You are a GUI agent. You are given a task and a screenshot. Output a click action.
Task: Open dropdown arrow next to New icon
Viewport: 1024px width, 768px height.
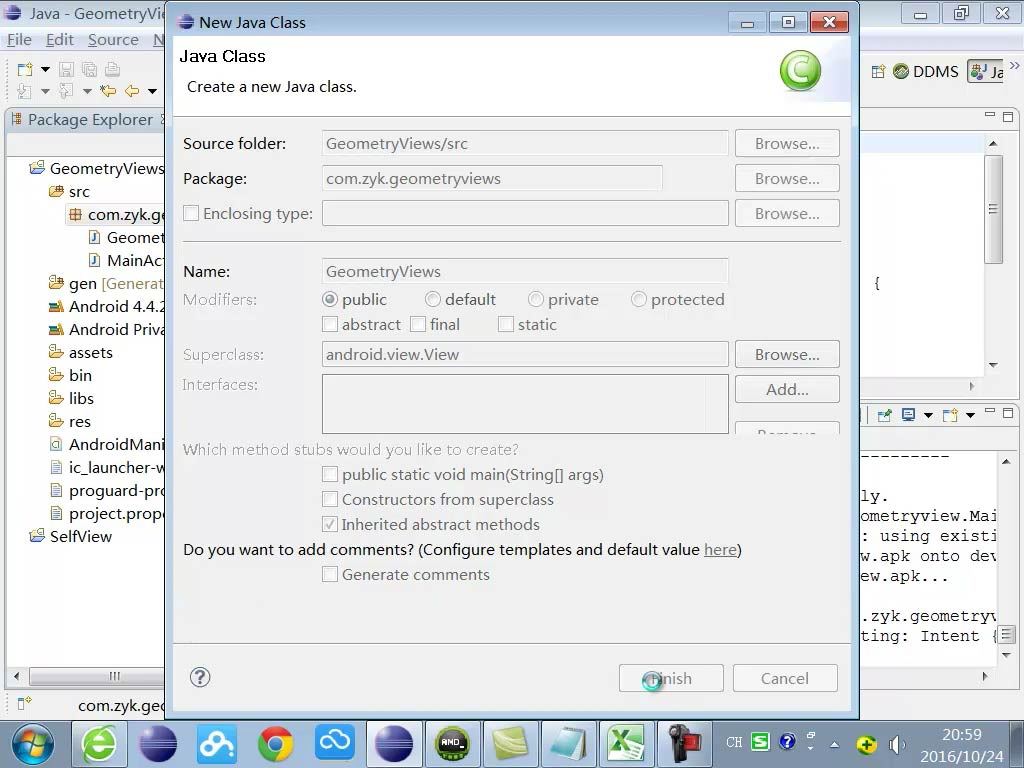tap(45, 69)
